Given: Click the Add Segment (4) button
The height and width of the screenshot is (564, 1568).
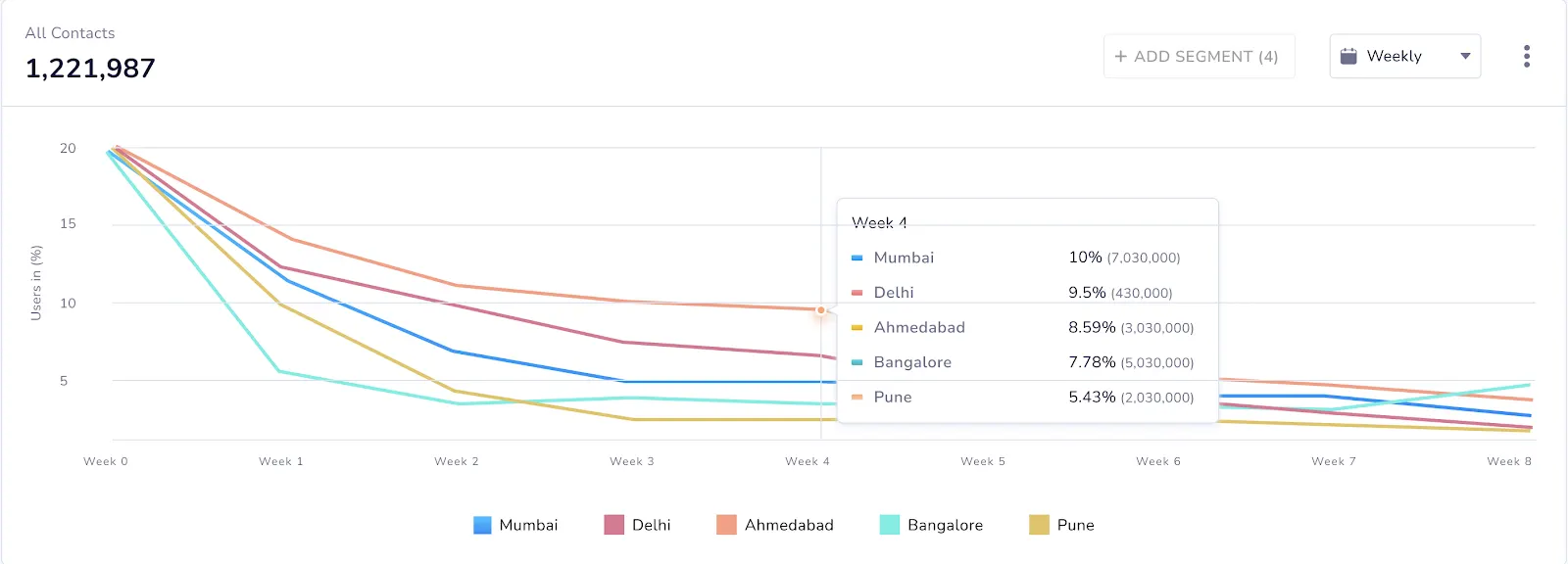Looking at the screenshot, I should point(1199,57).
